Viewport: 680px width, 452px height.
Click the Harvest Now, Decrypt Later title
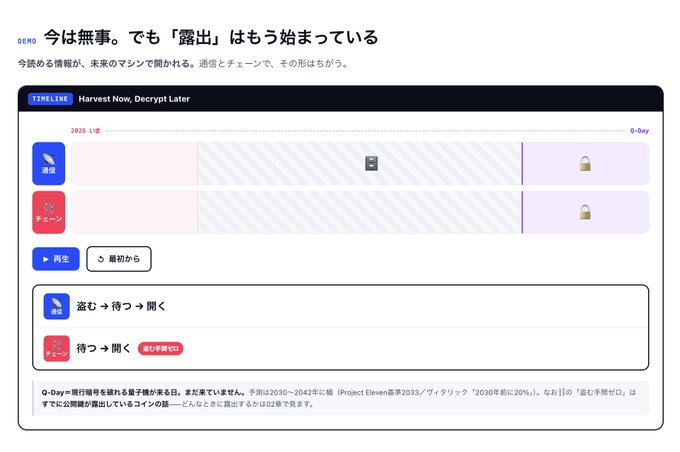tap(134, 99)
